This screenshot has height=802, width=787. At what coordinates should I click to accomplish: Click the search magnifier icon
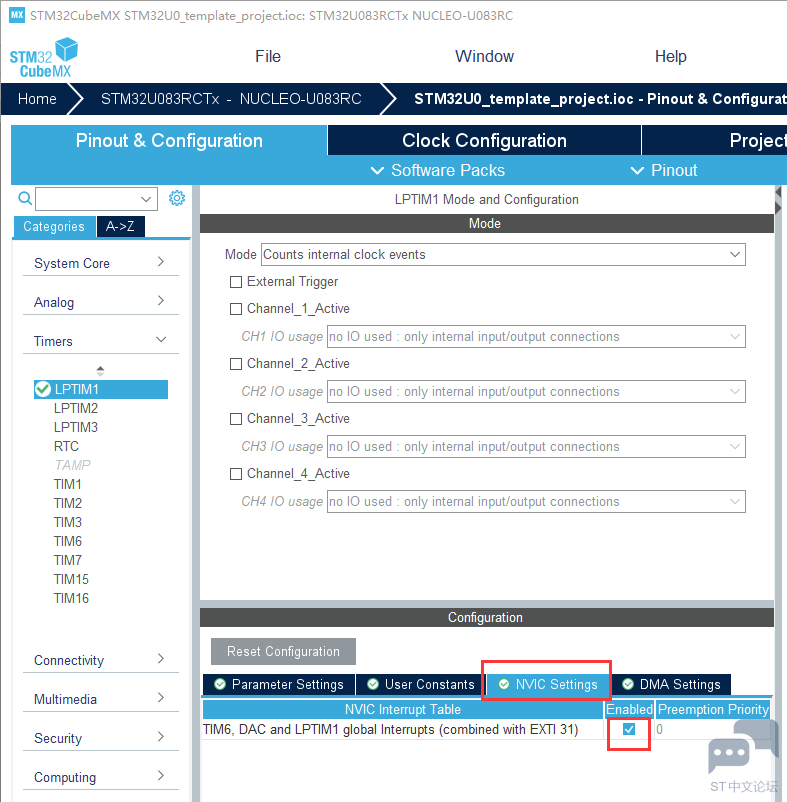click(25, 198)
